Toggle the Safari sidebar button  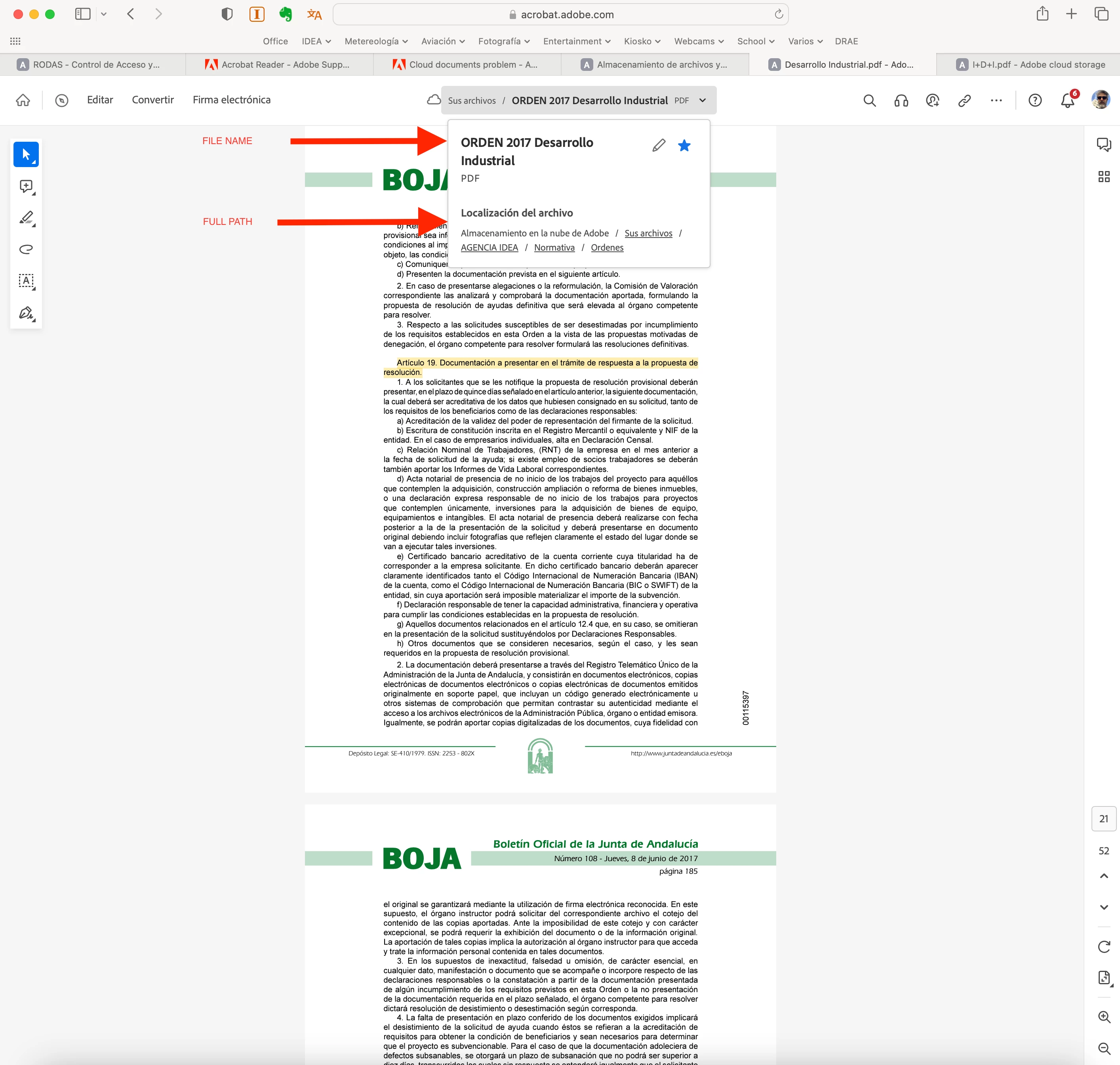[x=83, y=14]
